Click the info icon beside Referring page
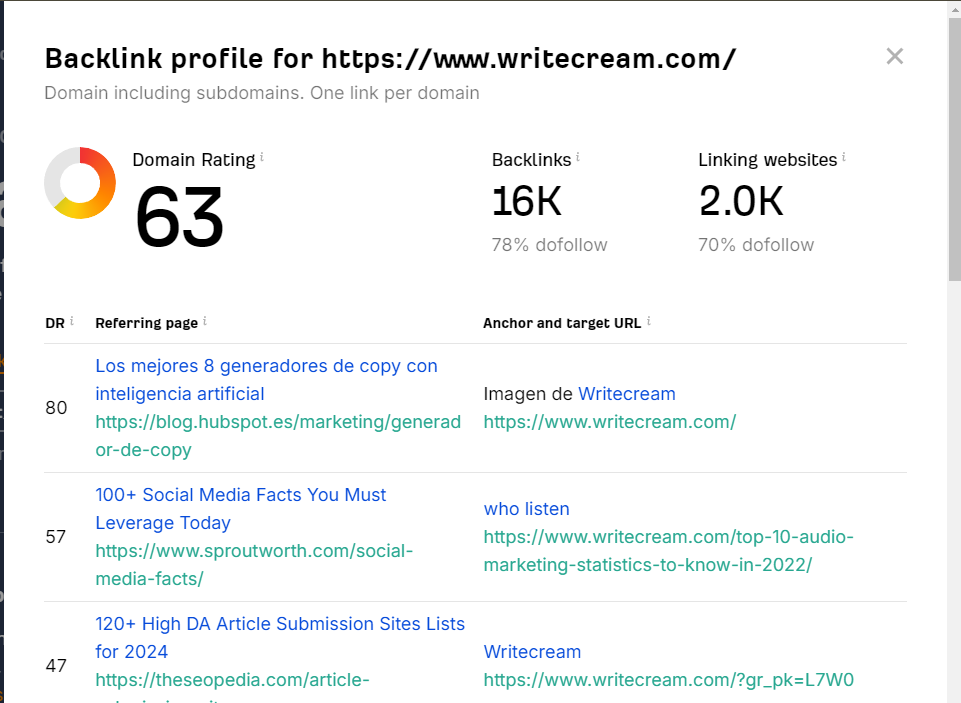 pos(205,321)
